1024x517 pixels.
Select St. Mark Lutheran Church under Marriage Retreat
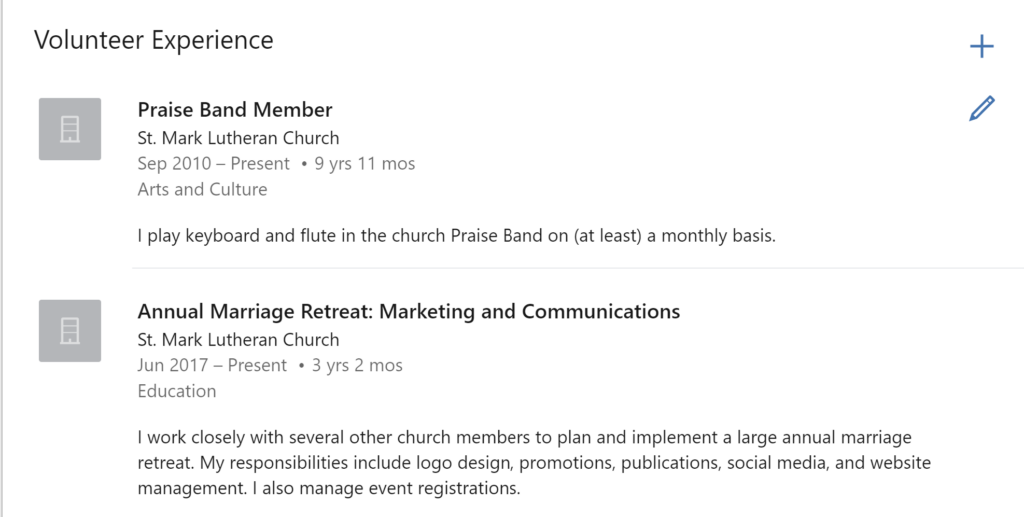click(238, 340)
